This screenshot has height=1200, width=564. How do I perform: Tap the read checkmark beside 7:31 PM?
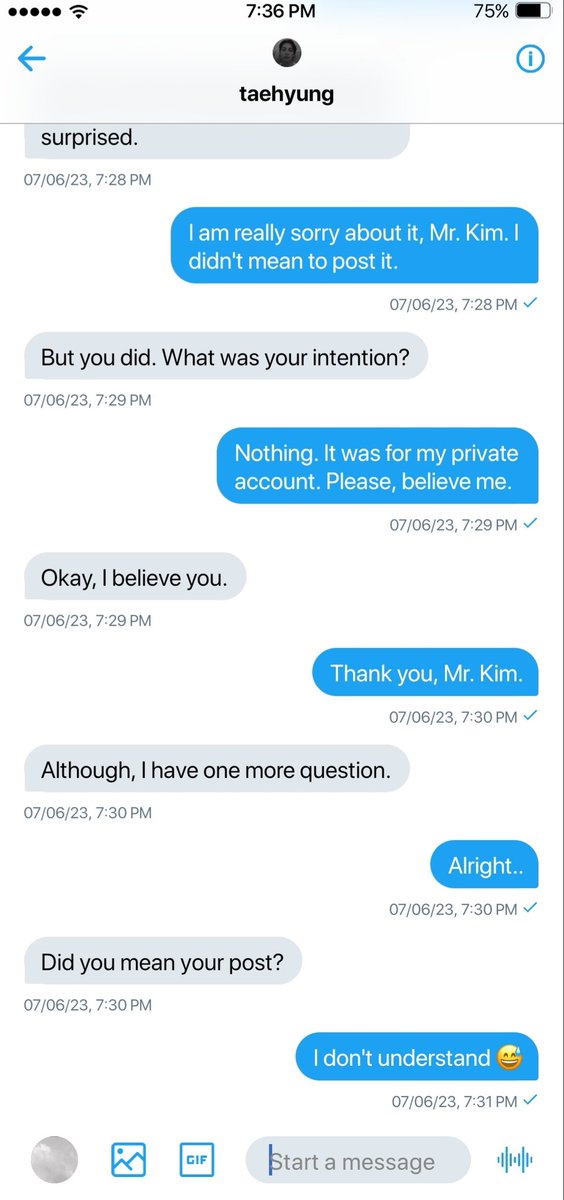point(531,1100)
